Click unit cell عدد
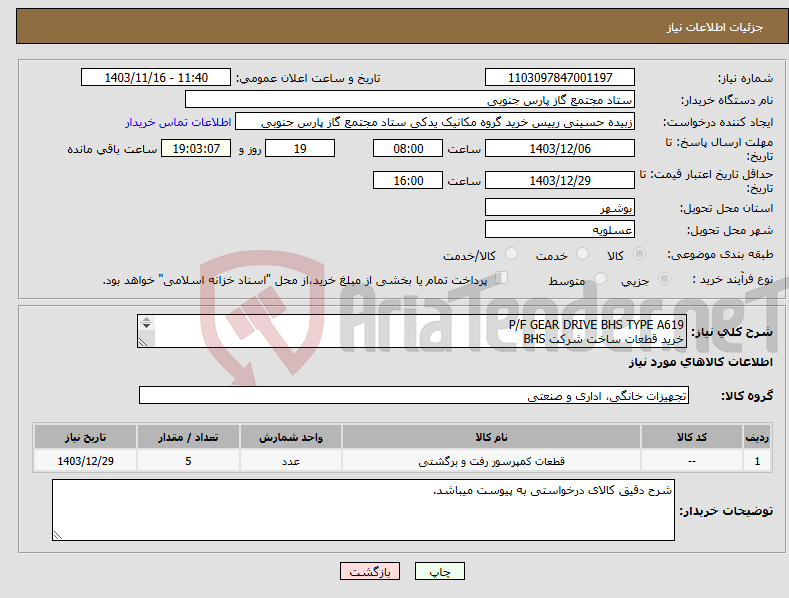This screenshot has height=598, width=789. tap(291, 461)
